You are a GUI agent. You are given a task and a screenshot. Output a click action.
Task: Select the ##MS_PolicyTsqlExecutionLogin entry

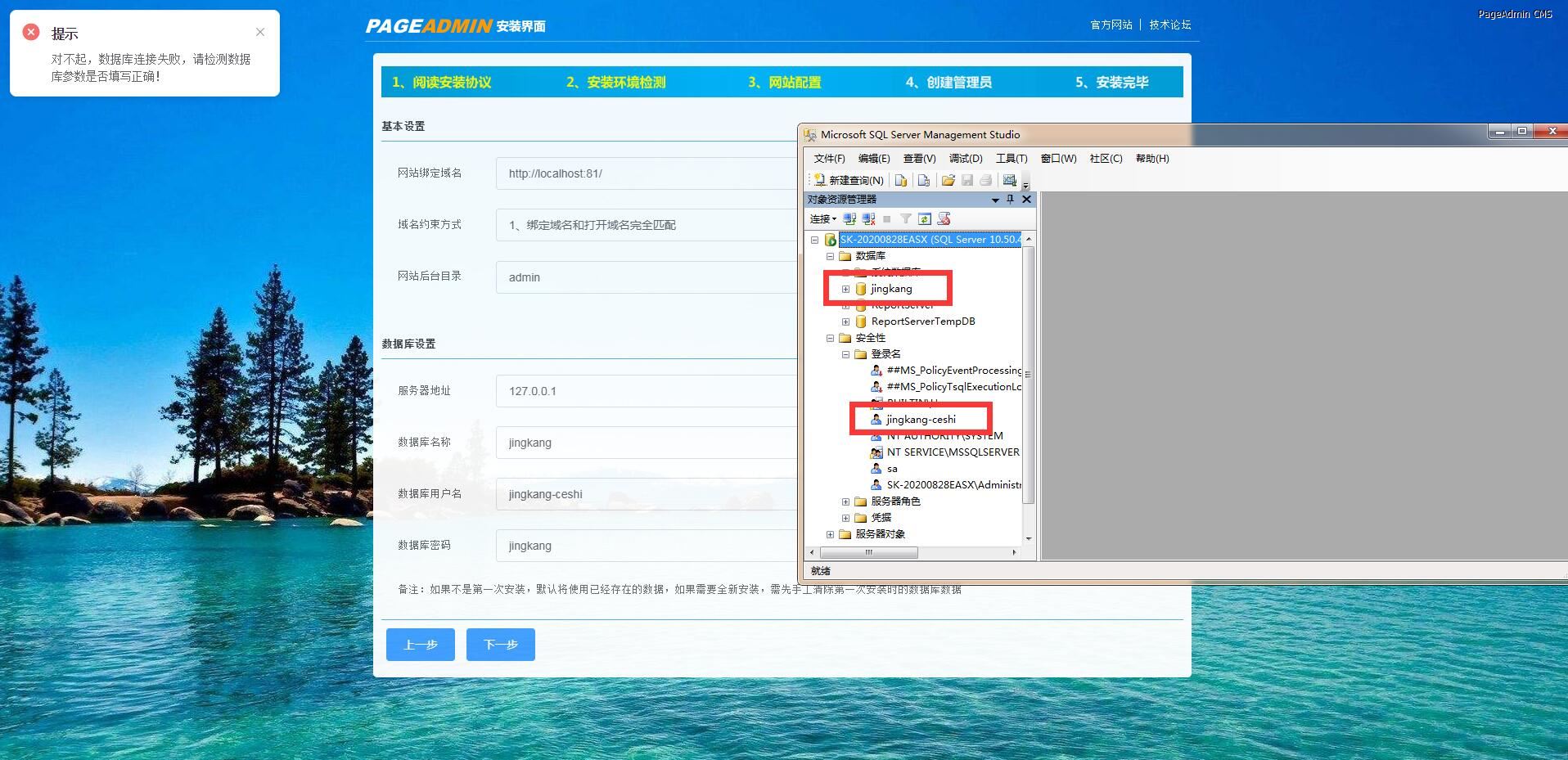point(953,387)
